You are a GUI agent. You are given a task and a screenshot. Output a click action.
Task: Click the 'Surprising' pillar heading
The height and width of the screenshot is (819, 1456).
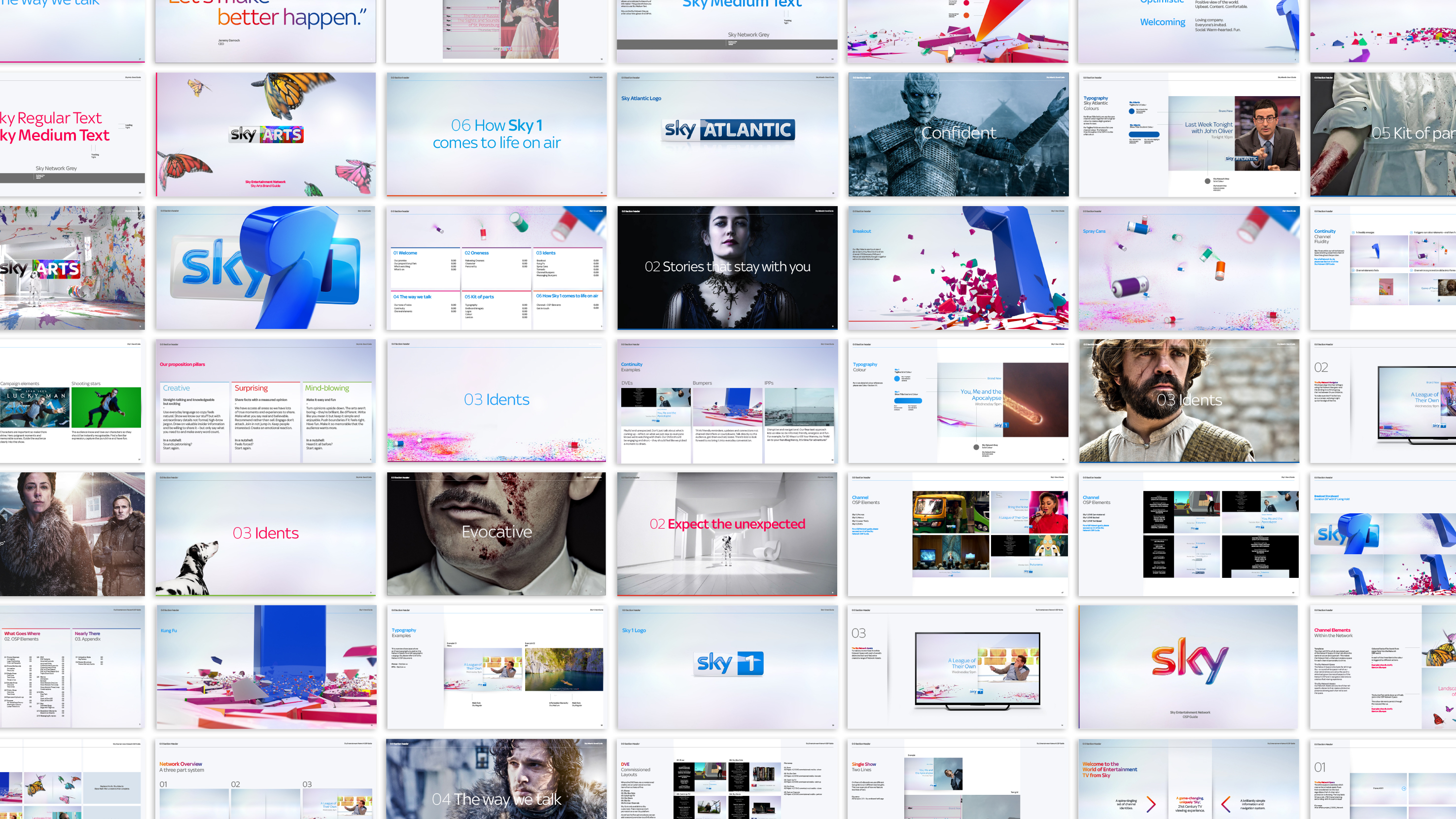pos(251,389)
